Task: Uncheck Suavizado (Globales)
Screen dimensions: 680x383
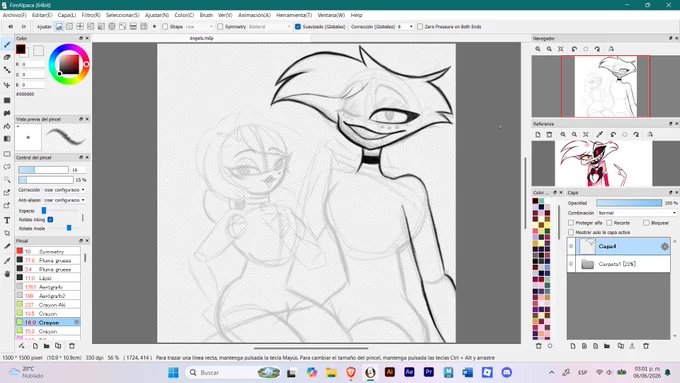Action: pyautogui.click(x=298, y=27)
